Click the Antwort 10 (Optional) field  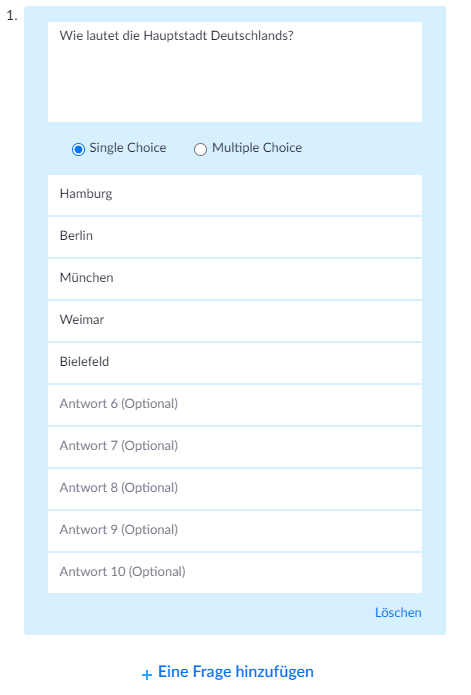235,573
